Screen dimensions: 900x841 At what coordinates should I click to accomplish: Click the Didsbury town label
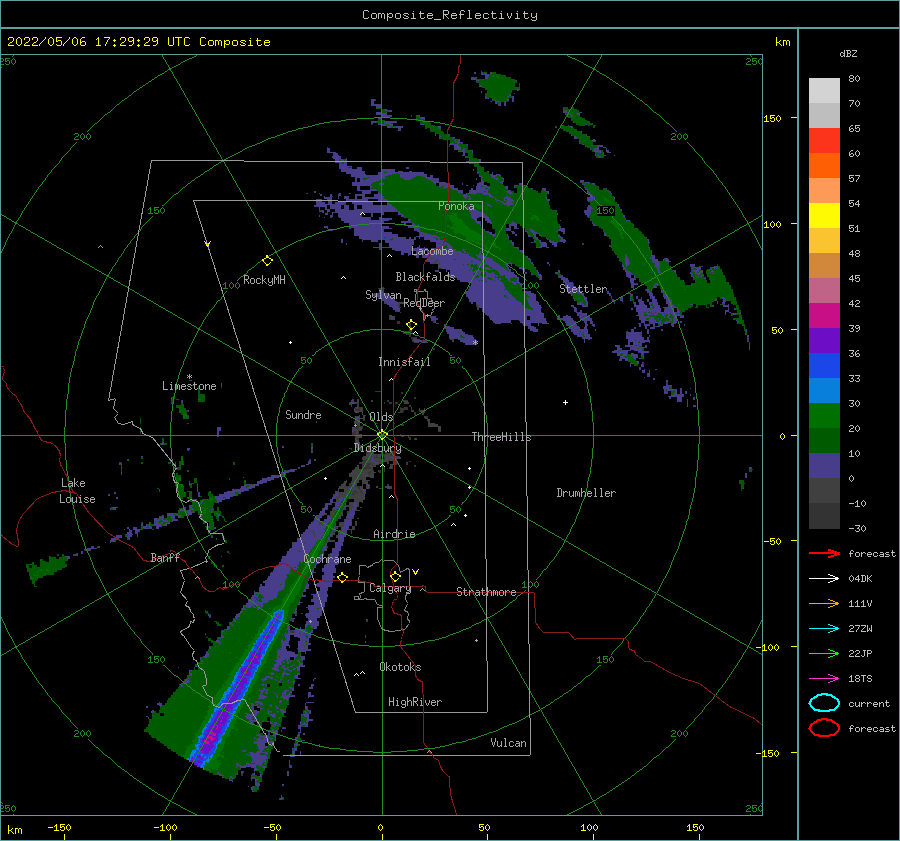click(377, 448)
